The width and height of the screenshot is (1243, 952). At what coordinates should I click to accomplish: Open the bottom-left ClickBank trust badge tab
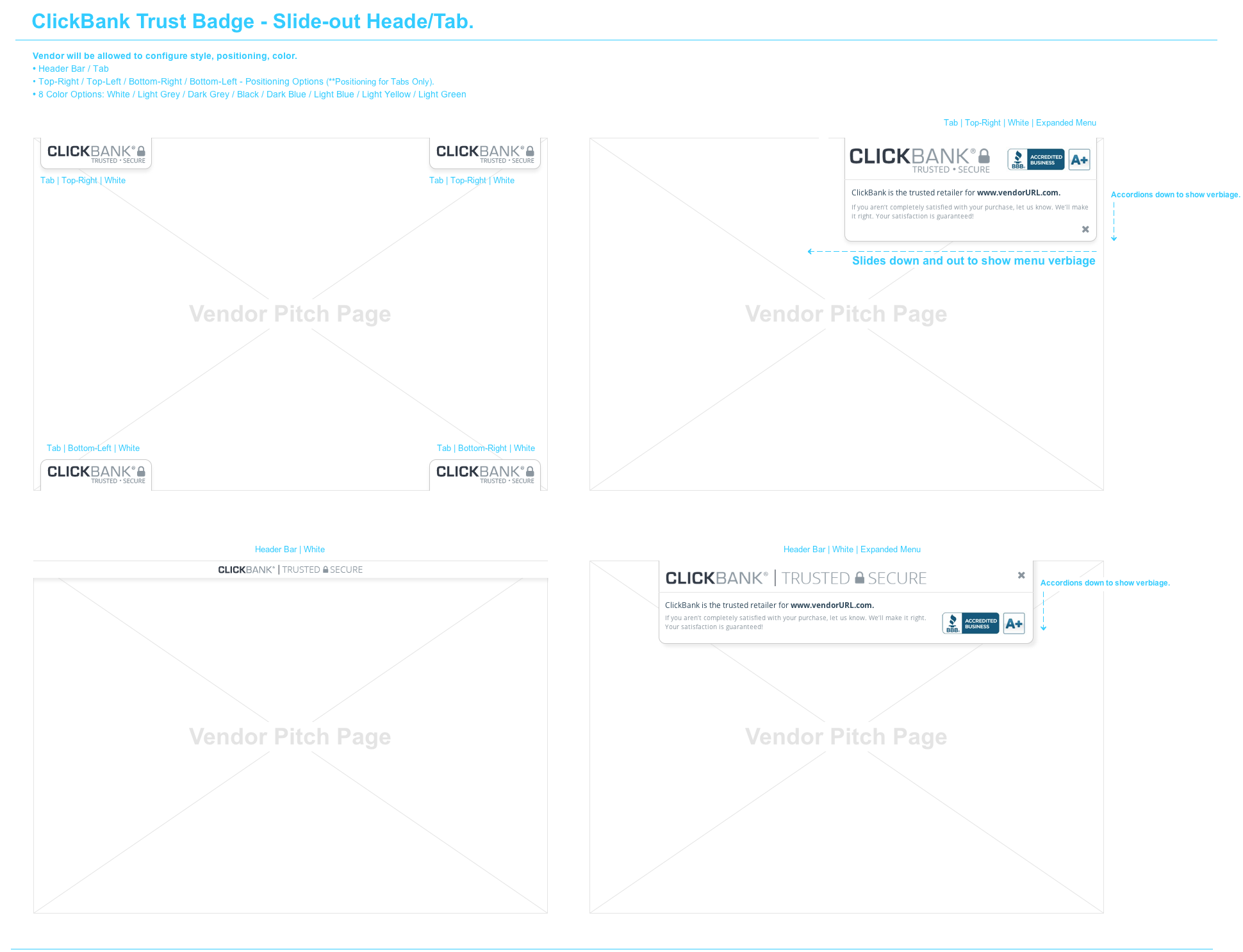click(x=96, y=475)
